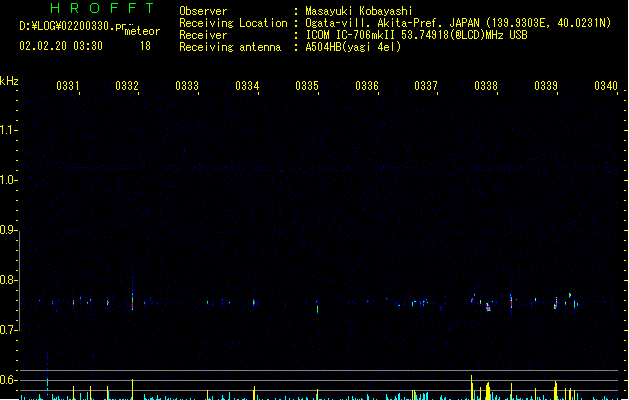
Task: Click the Ogata-vill. Akita-Pref. JAPAN location text
Action: (x=458, y=23)
